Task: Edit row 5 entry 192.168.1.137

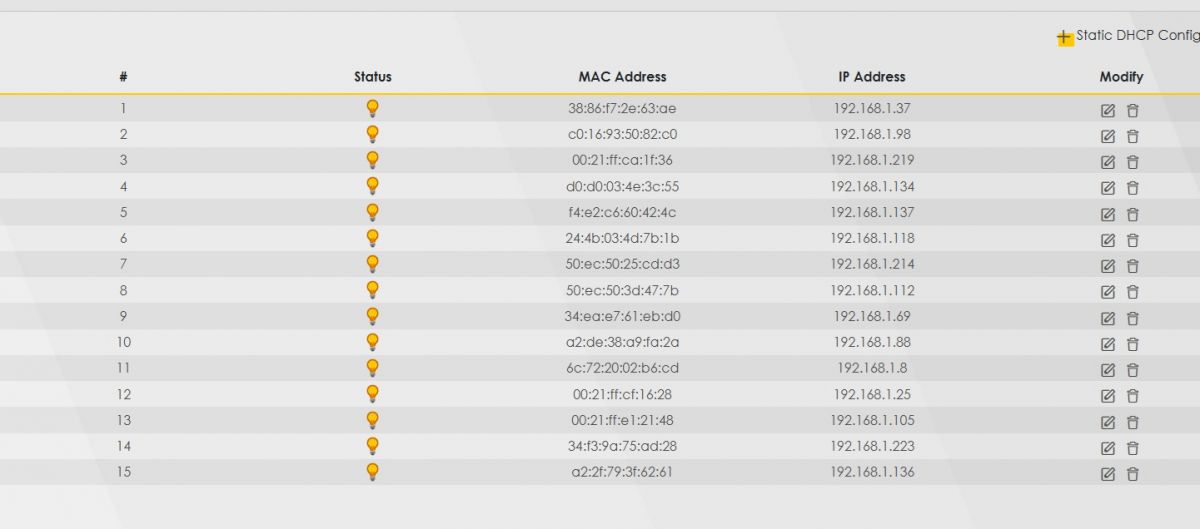Action: (x=1107, y=214)
